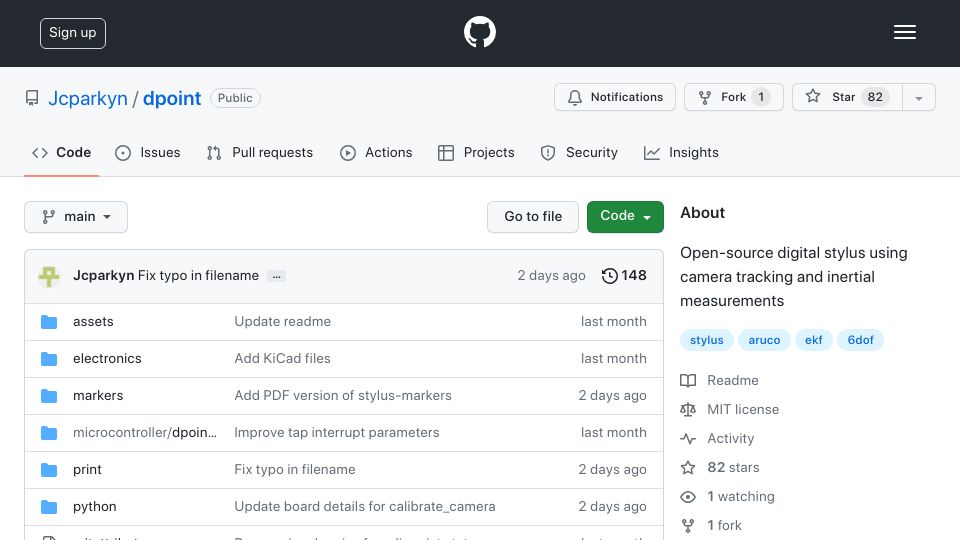Click the MIT license scale icon
Image resolution: width=960 pixels, height=540 pixels.
tap(688, 410)
